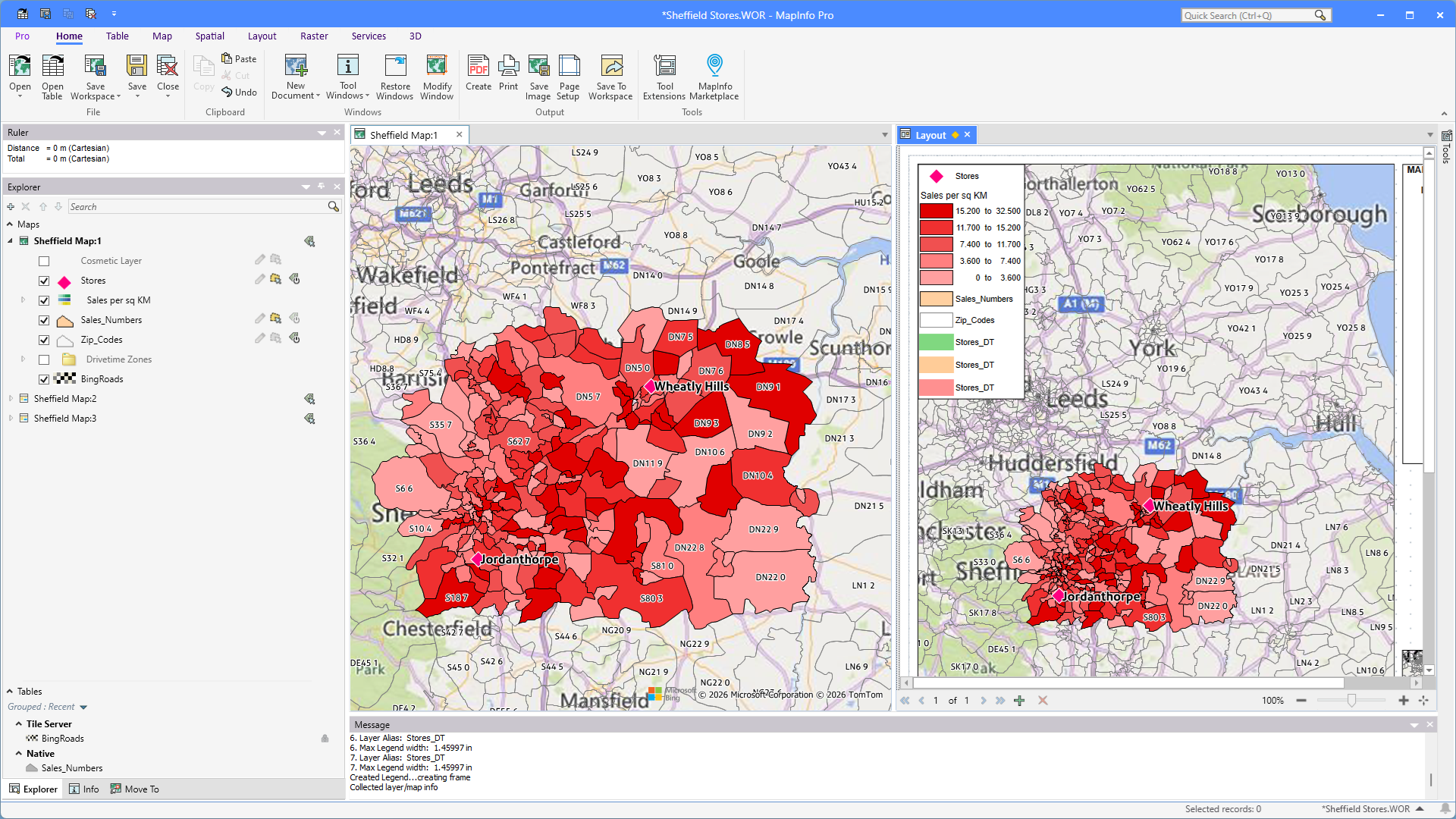The width and height of the screenshot is (1456, 819).
Task: Enable the Drivetime Zones layer checkbox
Action: tap(44, 359)
